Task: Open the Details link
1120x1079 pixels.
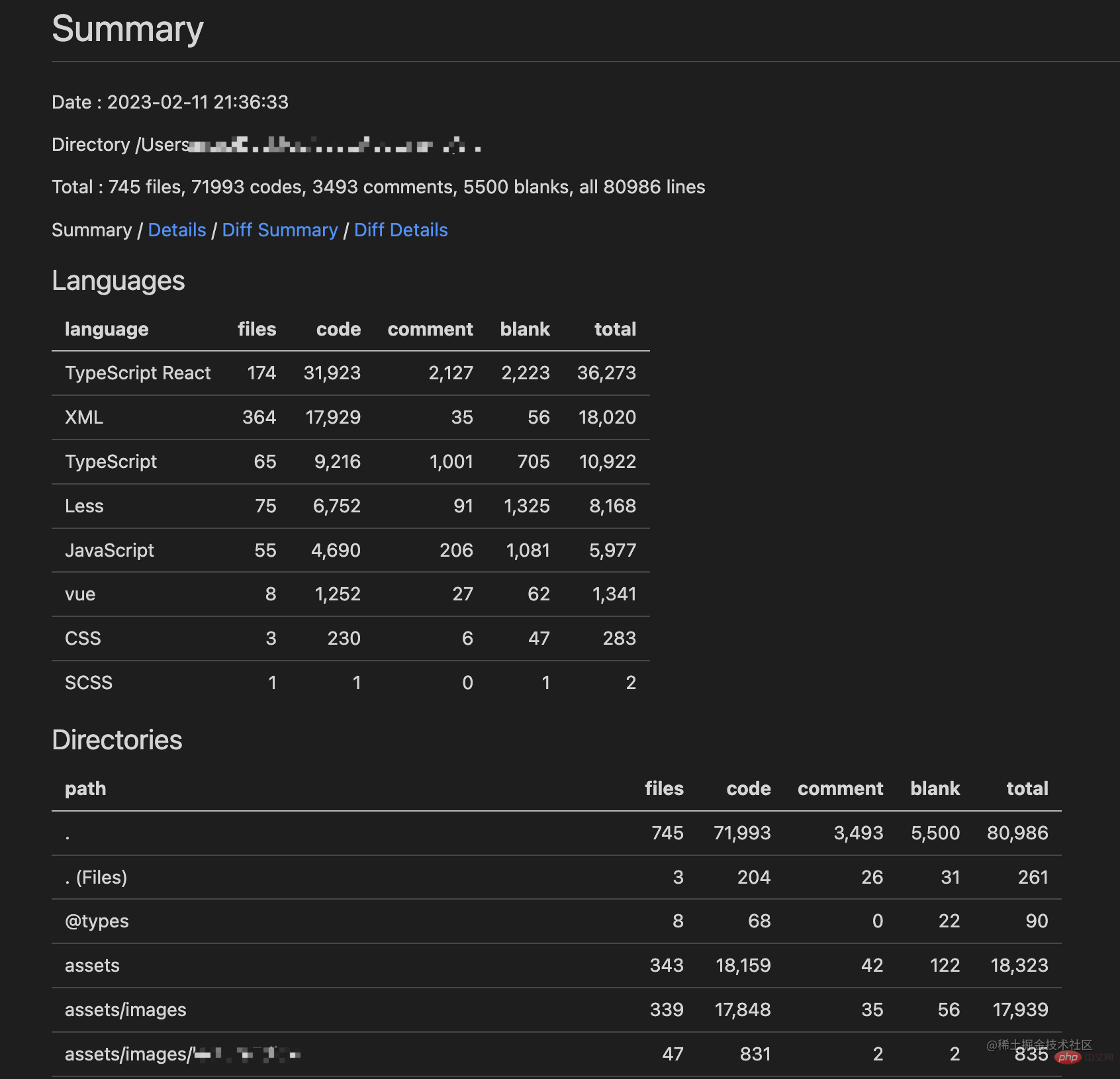Action: click(x=177, y=230)
